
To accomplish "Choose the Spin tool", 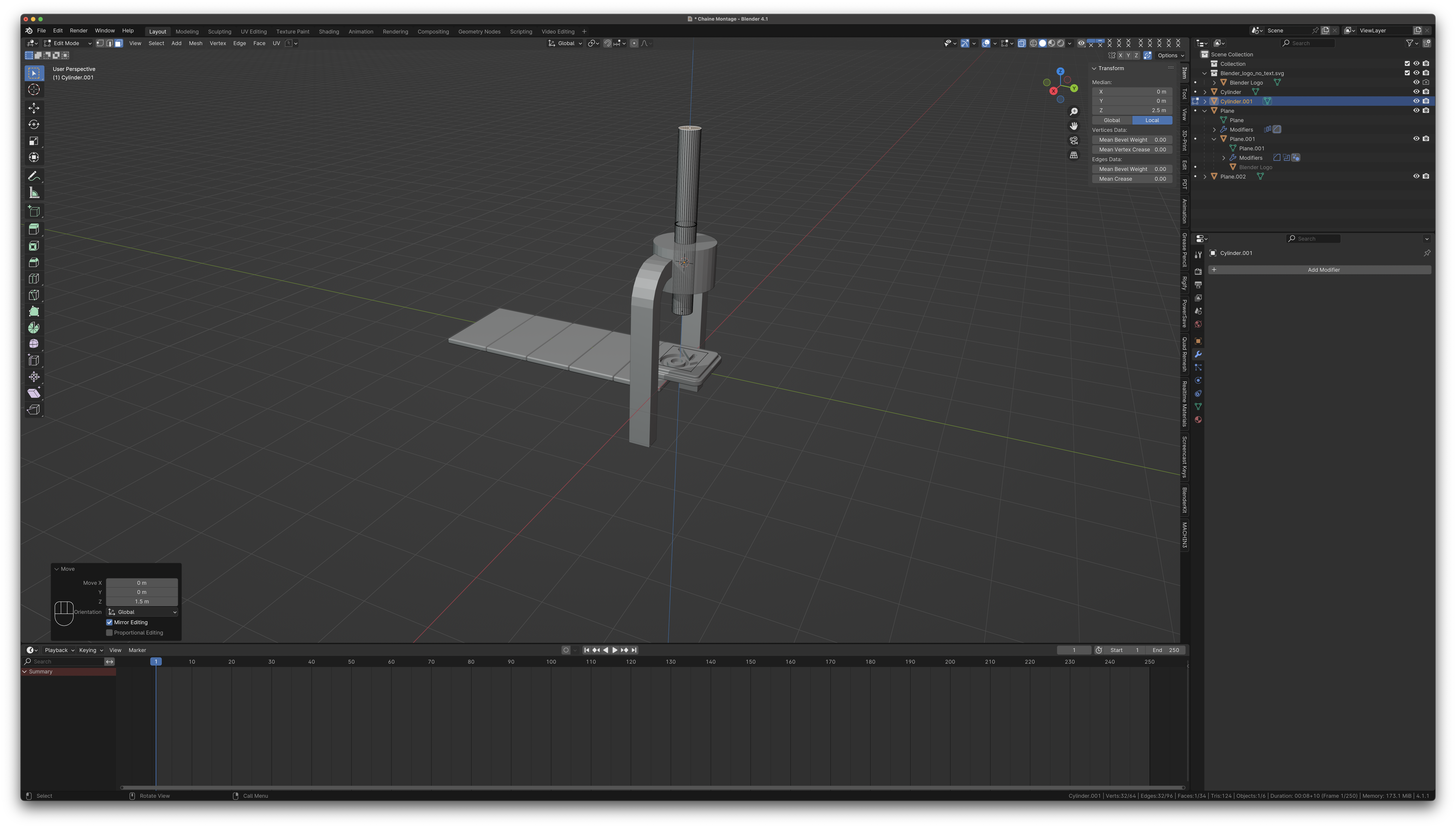I will [34, 328].
